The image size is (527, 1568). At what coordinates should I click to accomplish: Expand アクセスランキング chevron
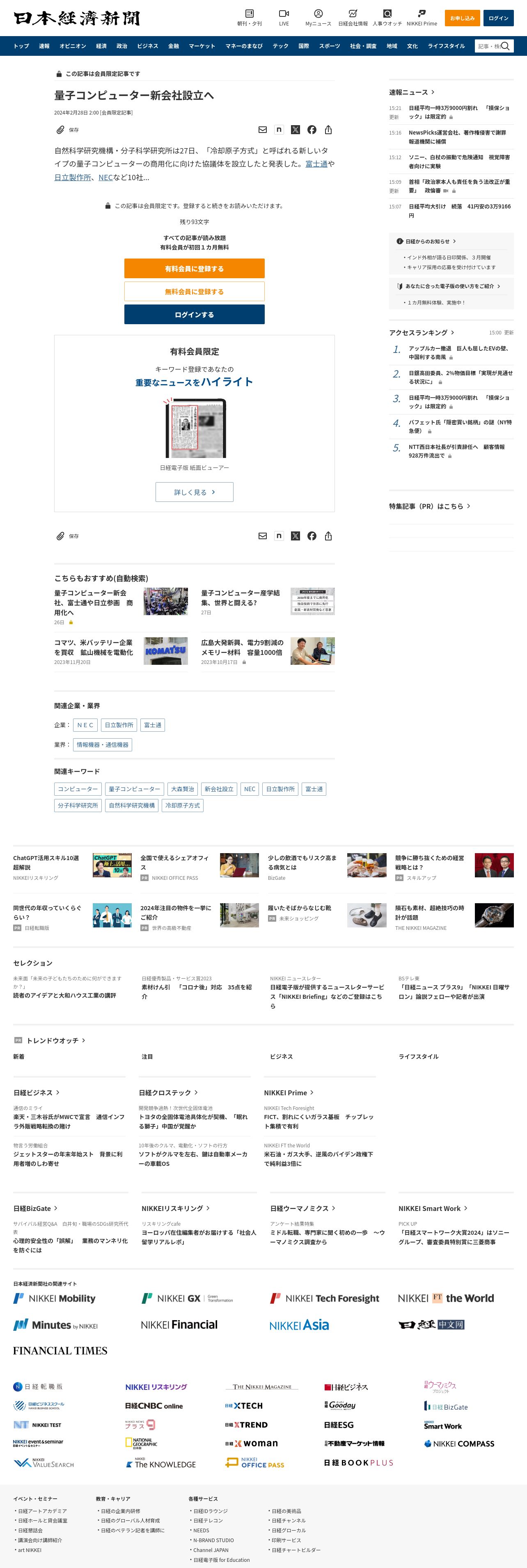[452, 332]
